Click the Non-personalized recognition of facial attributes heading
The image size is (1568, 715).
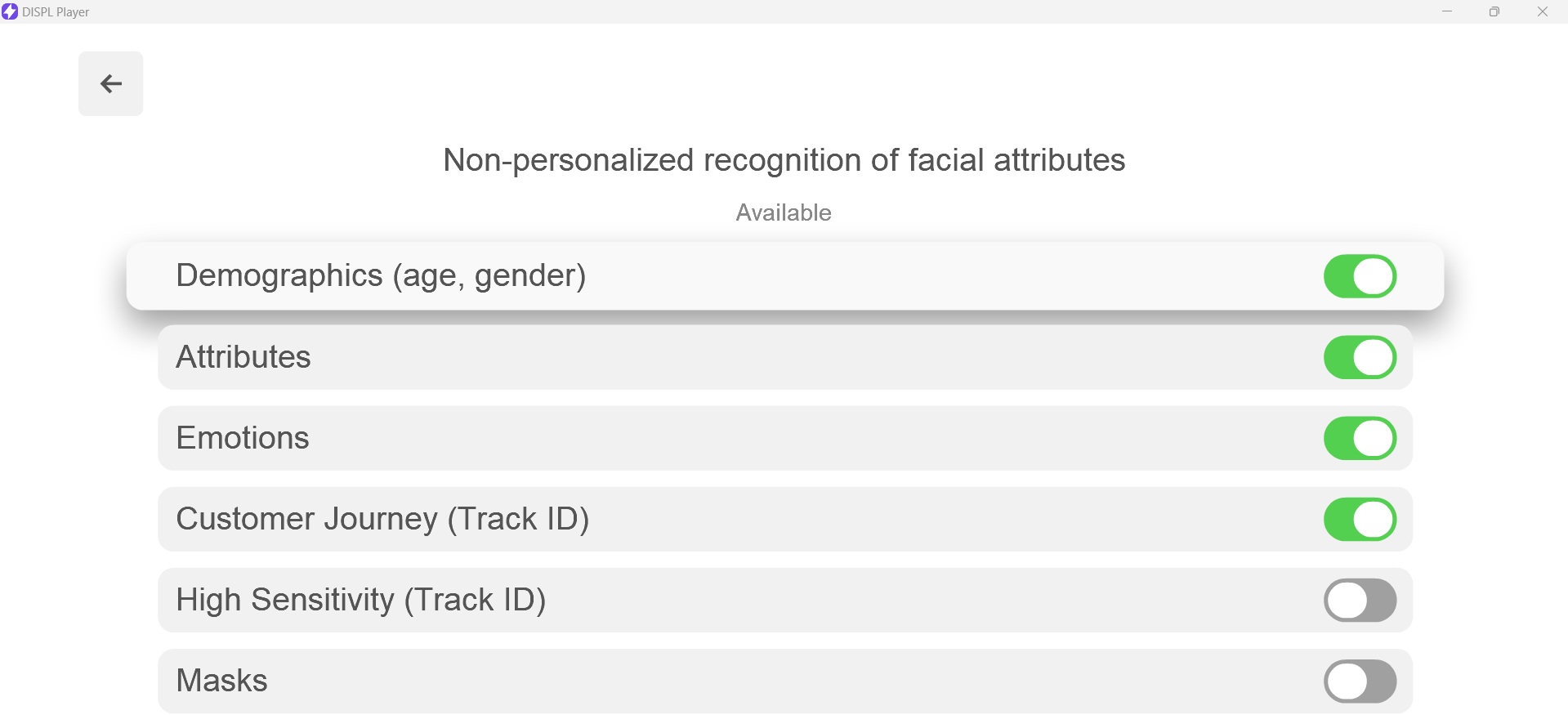[784, 160]
